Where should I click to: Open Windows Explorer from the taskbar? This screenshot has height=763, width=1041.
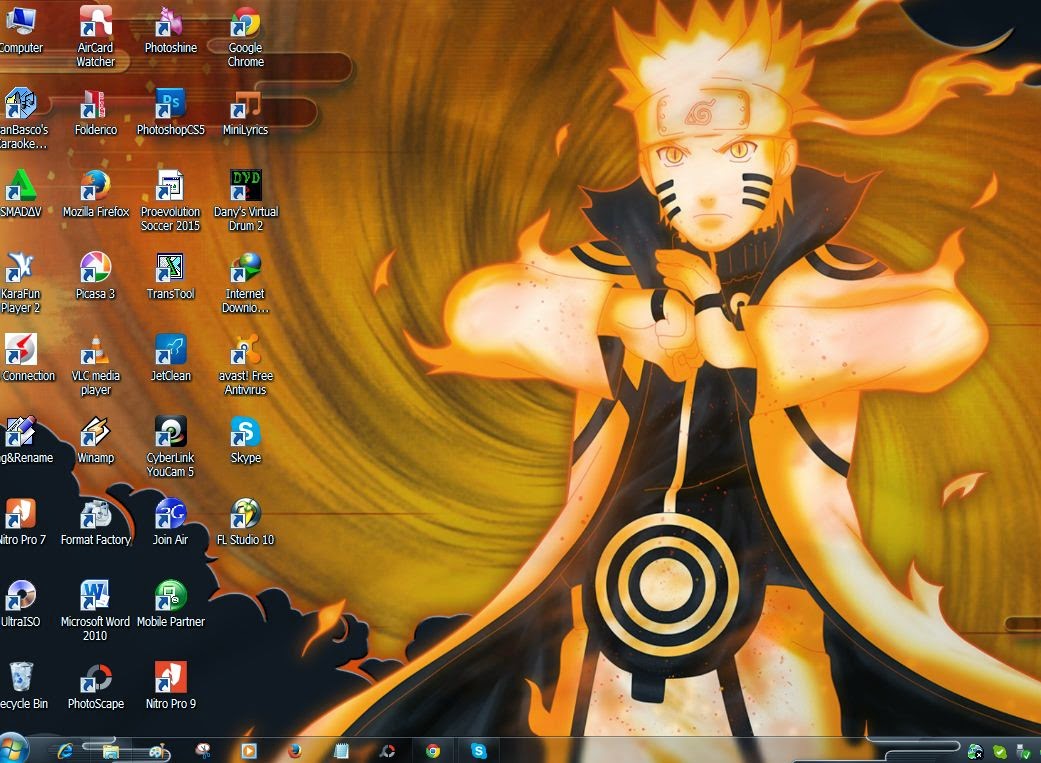(110, 751)
